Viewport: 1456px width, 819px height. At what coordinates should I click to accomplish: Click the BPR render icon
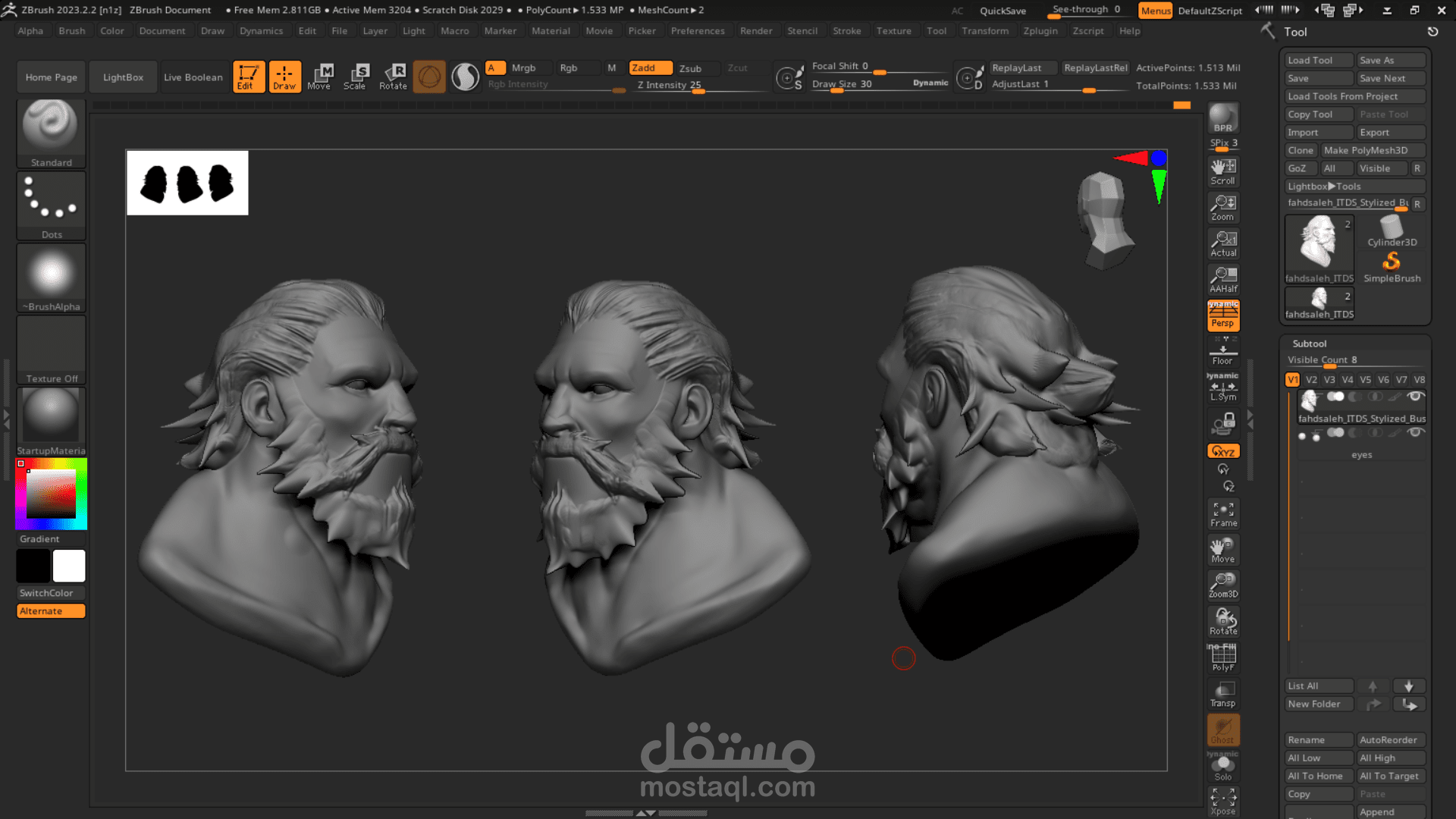coord(1222,118)
